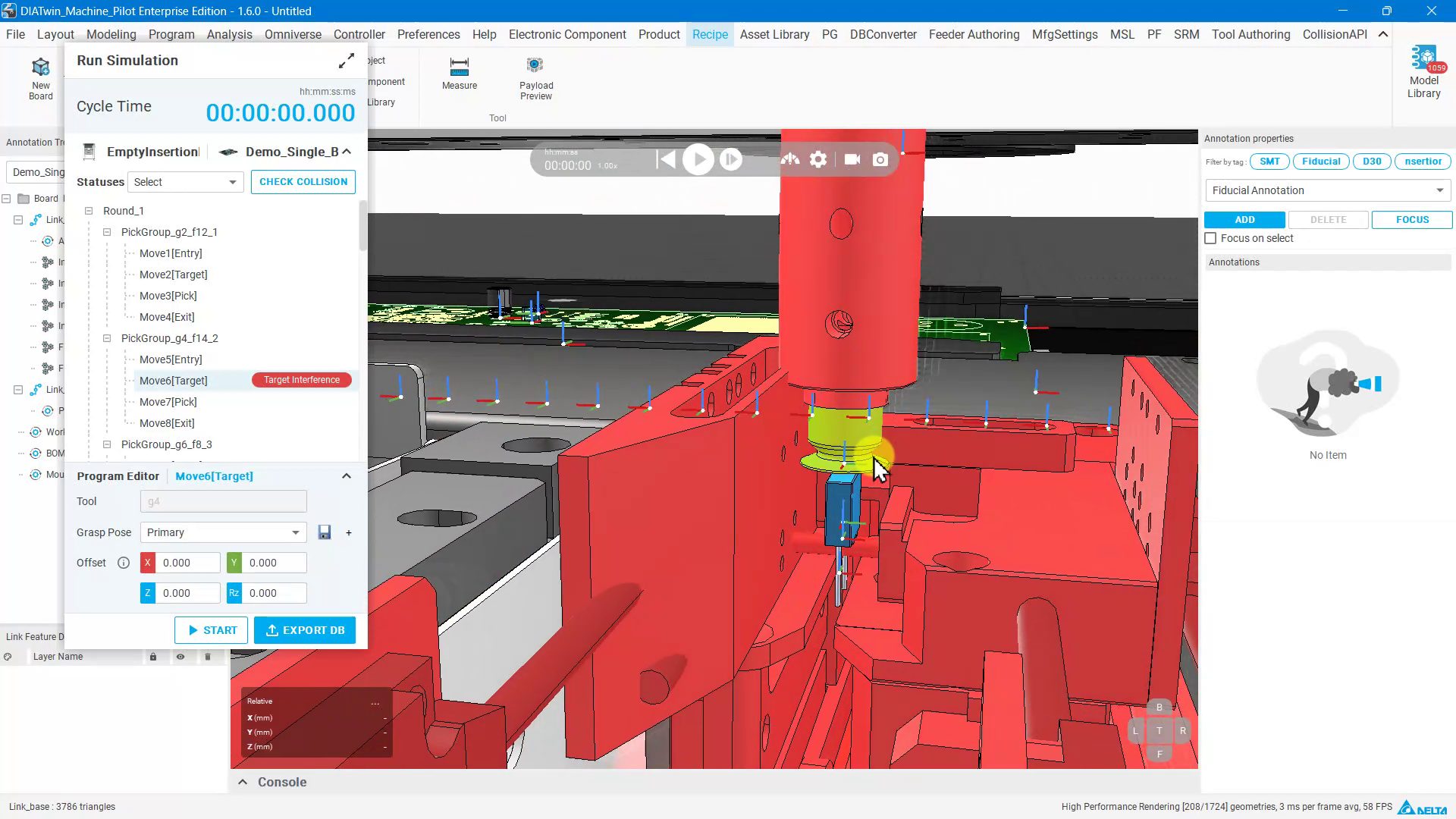Viewport: 1456px width, 819px height.
Task: Switch to the Recipe tab
Action: point(710,34)
